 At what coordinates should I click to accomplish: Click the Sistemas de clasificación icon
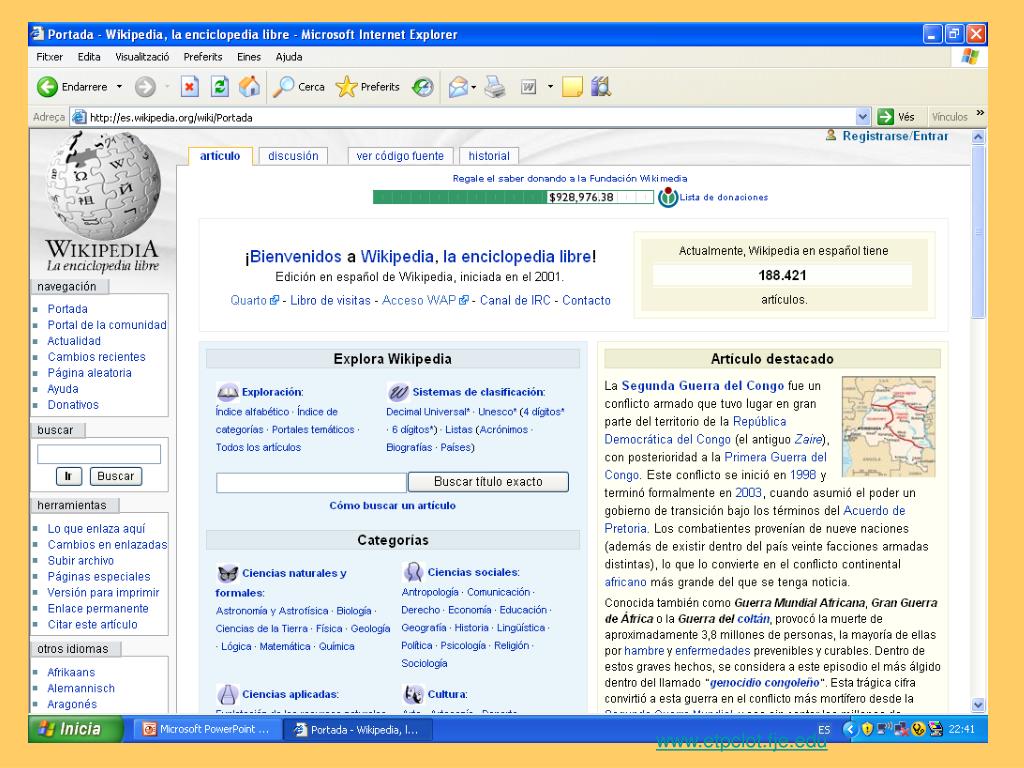(x=398, y=392)
